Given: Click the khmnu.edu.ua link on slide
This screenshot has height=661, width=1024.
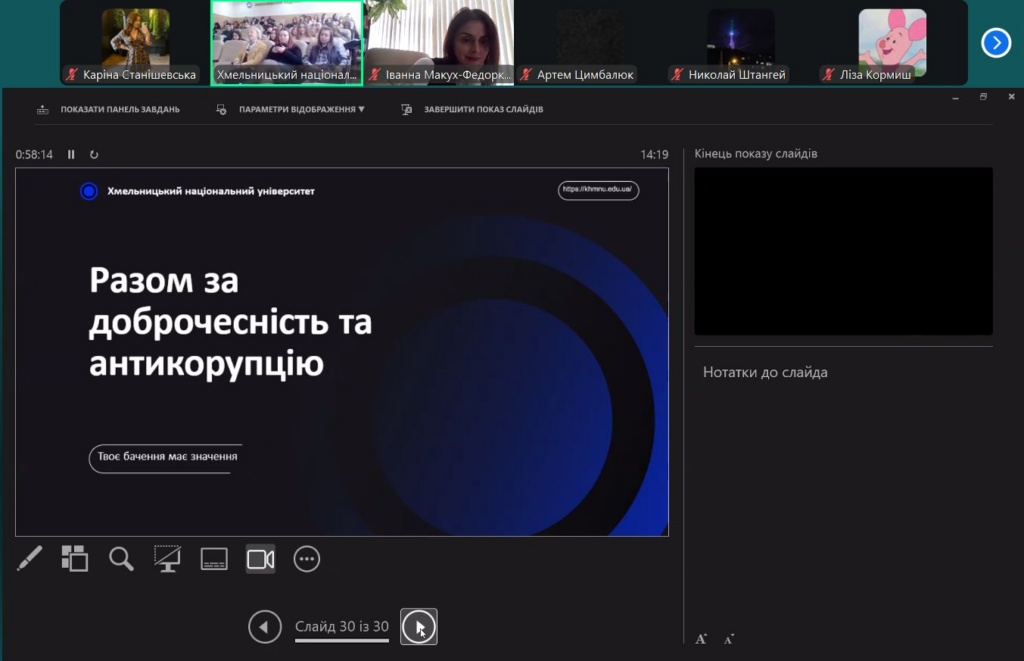Looking at the screenshot, I should click(x=598, y=189).
